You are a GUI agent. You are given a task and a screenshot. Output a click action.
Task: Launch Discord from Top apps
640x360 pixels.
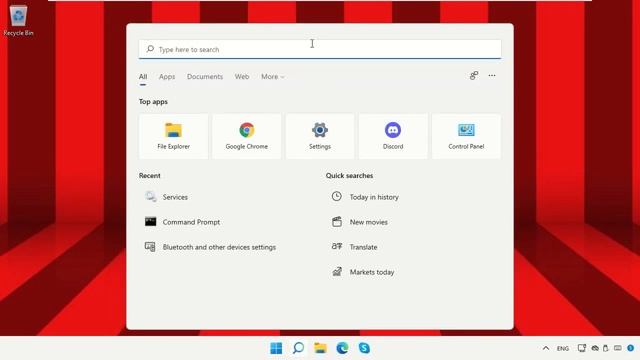(x=393, y=136)
